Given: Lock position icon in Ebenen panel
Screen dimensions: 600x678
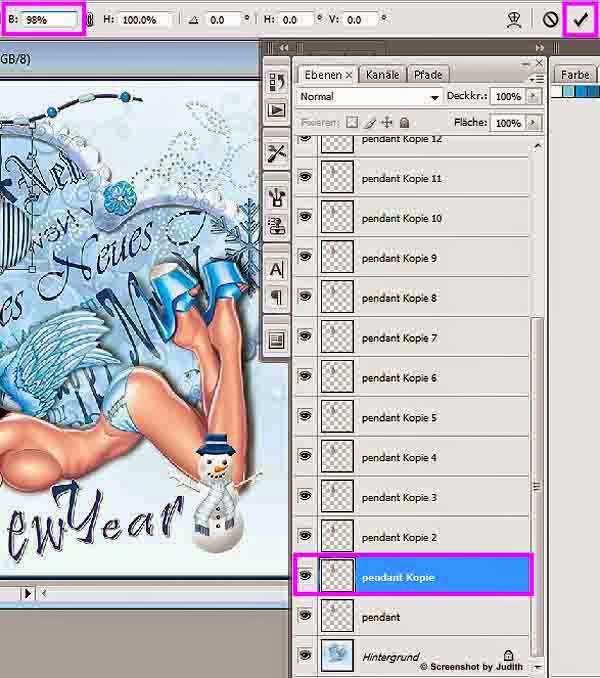Looking at the screenshot, I should (387, 122).
